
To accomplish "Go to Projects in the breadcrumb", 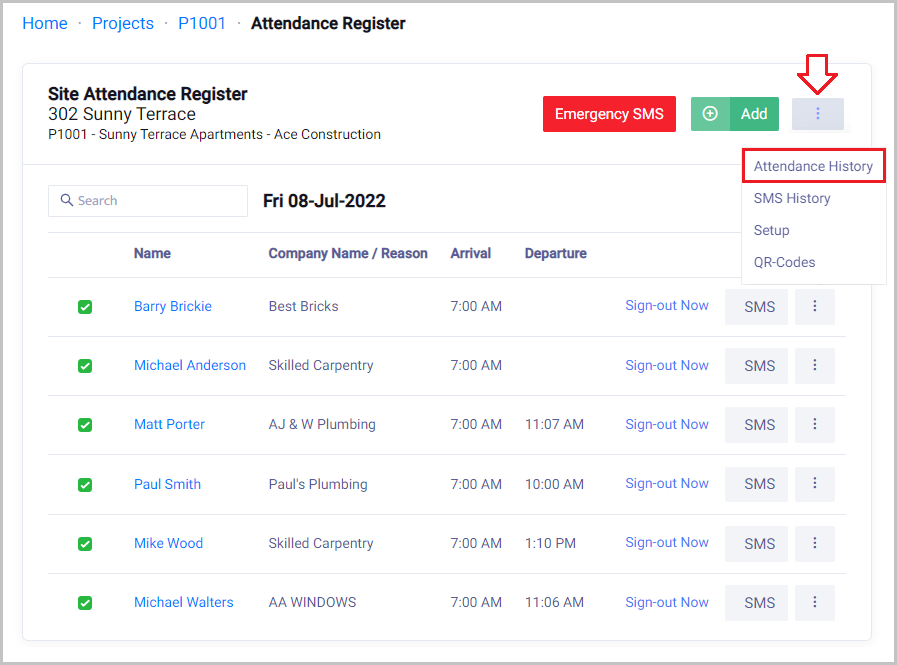I will point(123,23).
